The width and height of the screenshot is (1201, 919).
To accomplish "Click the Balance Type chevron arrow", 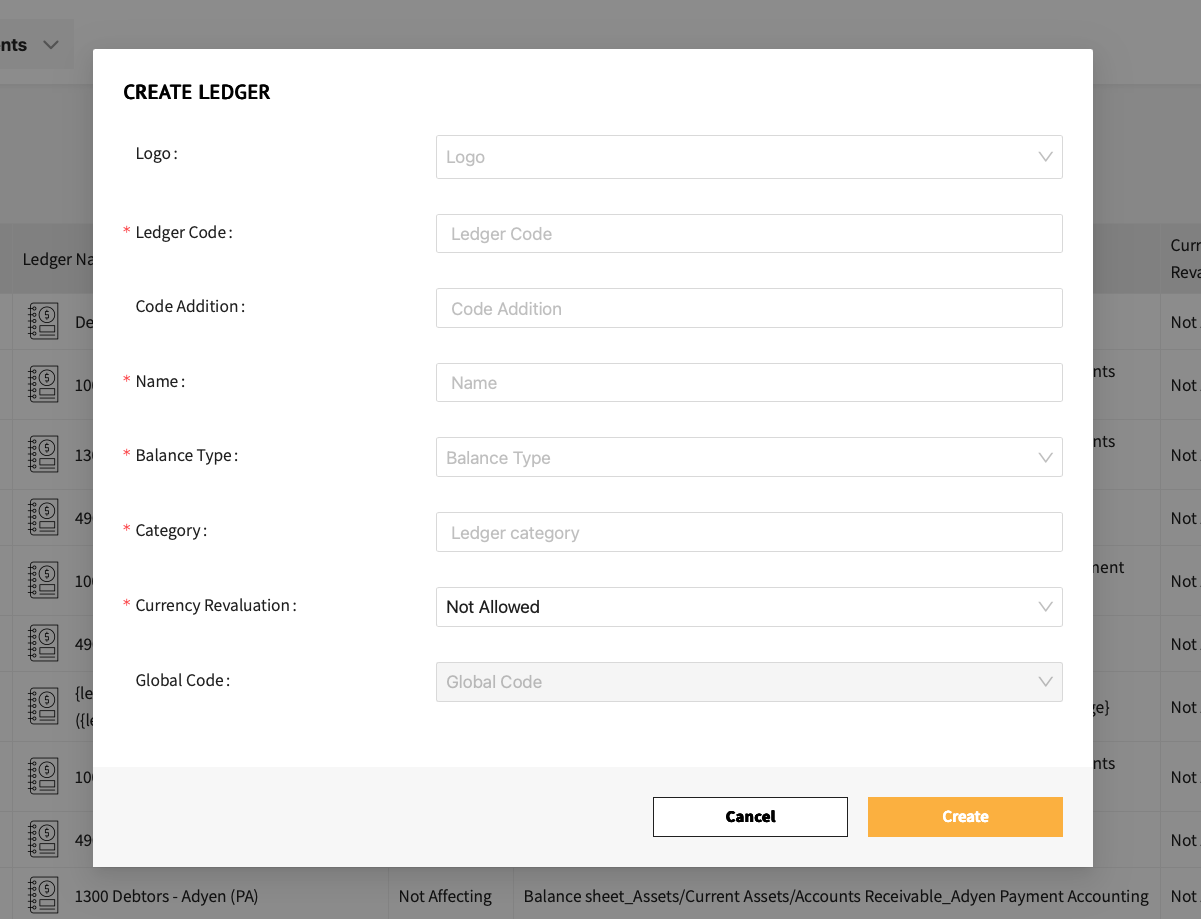I will point(1045,457).
